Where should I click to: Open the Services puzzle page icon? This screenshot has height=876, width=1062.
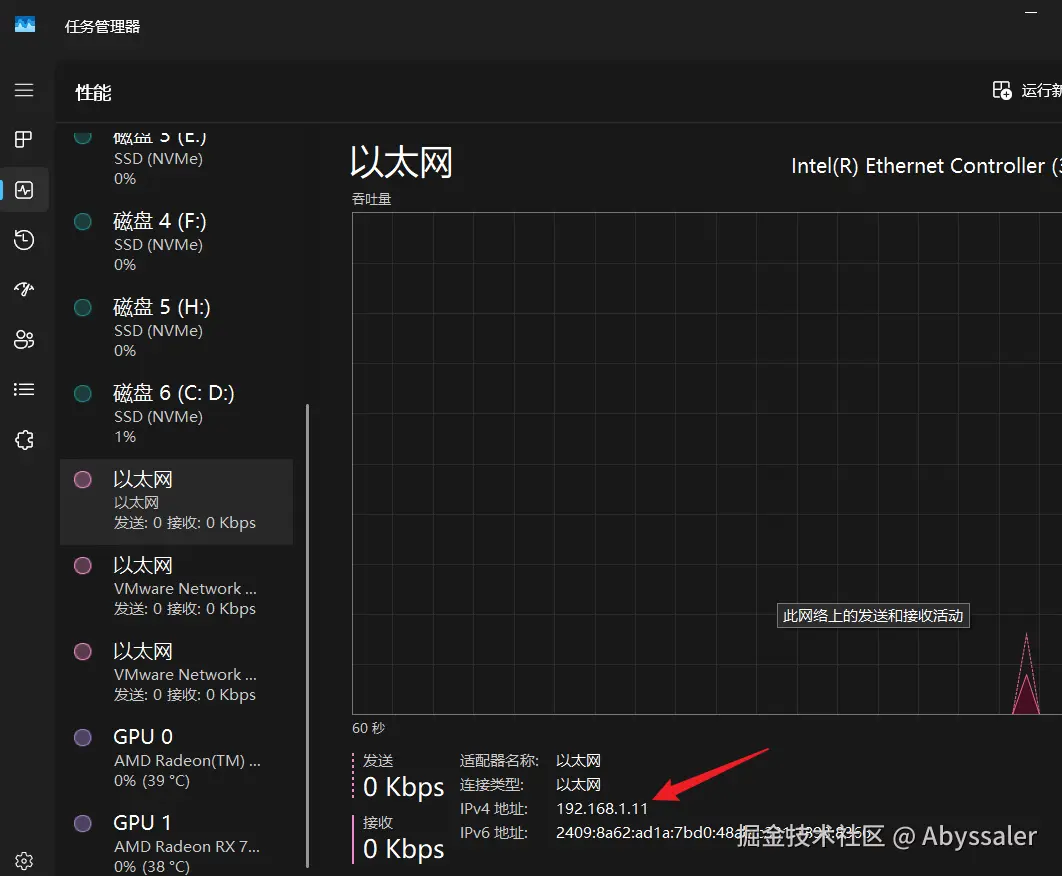pyautogui.click(x=24, y=440)
